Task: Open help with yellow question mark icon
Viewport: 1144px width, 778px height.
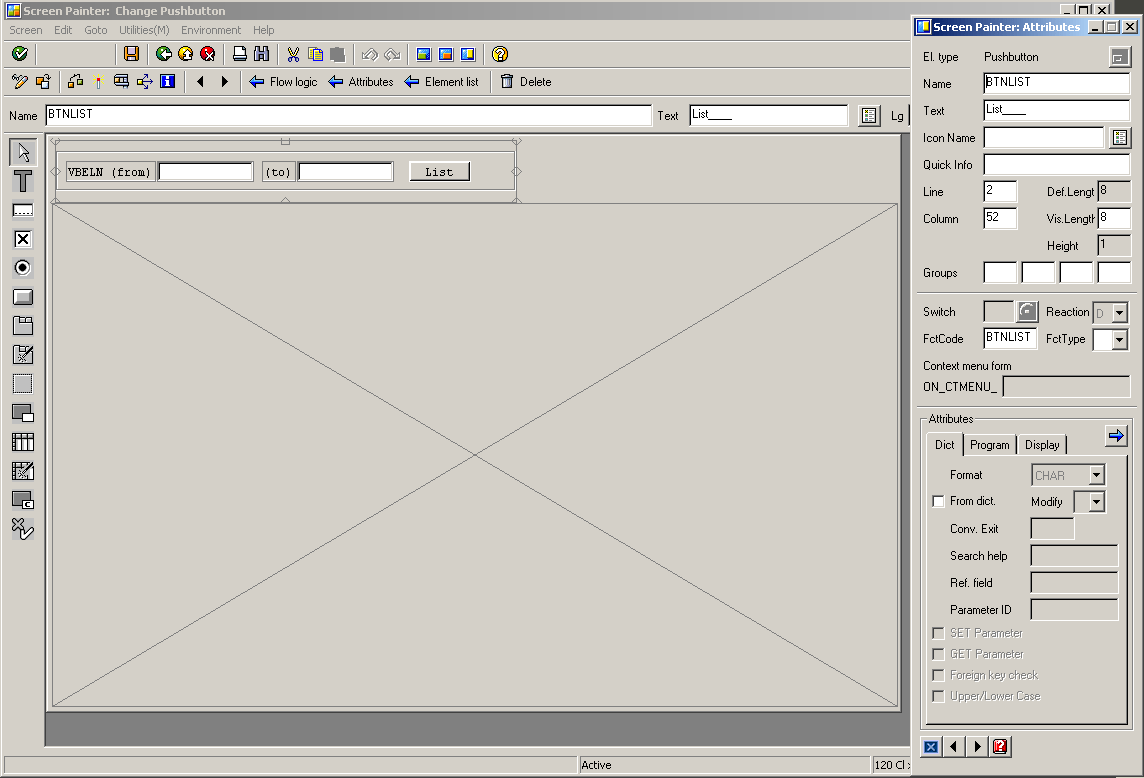Action: (x=500, y=54)
